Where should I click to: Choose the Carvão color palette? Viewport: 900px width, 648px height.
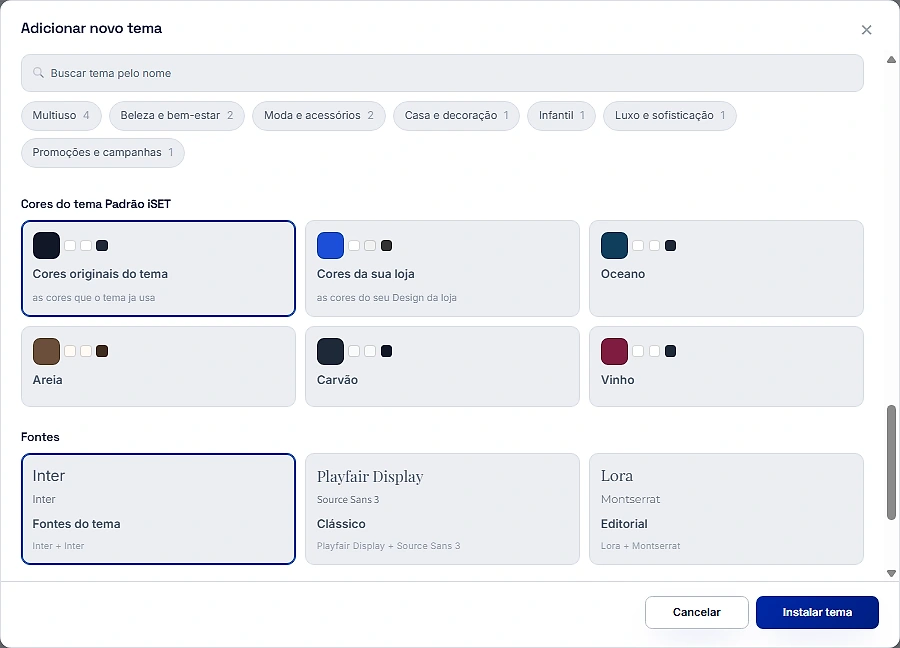click(x=442, y=366)
